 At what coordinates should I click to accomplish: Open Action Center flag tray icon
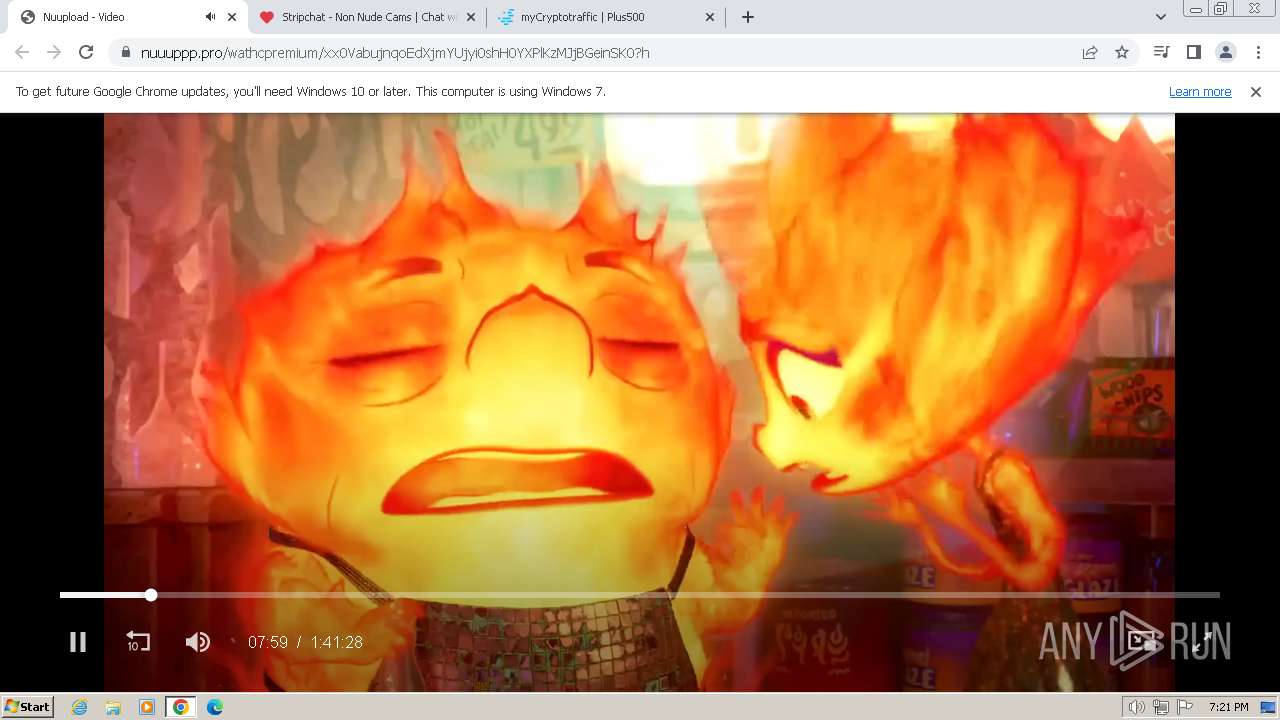click(1185, 707)
